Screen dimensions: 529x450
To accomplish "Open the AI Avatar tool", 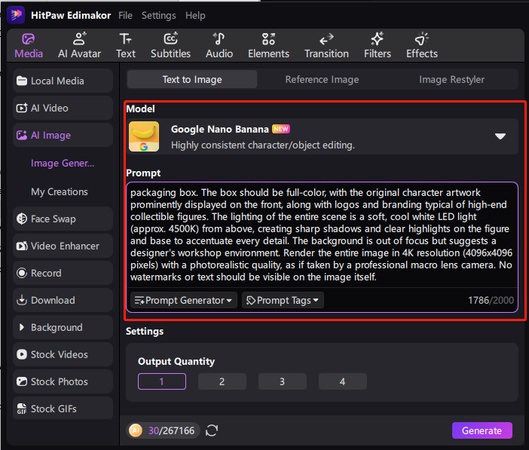I will pos(79,46).
